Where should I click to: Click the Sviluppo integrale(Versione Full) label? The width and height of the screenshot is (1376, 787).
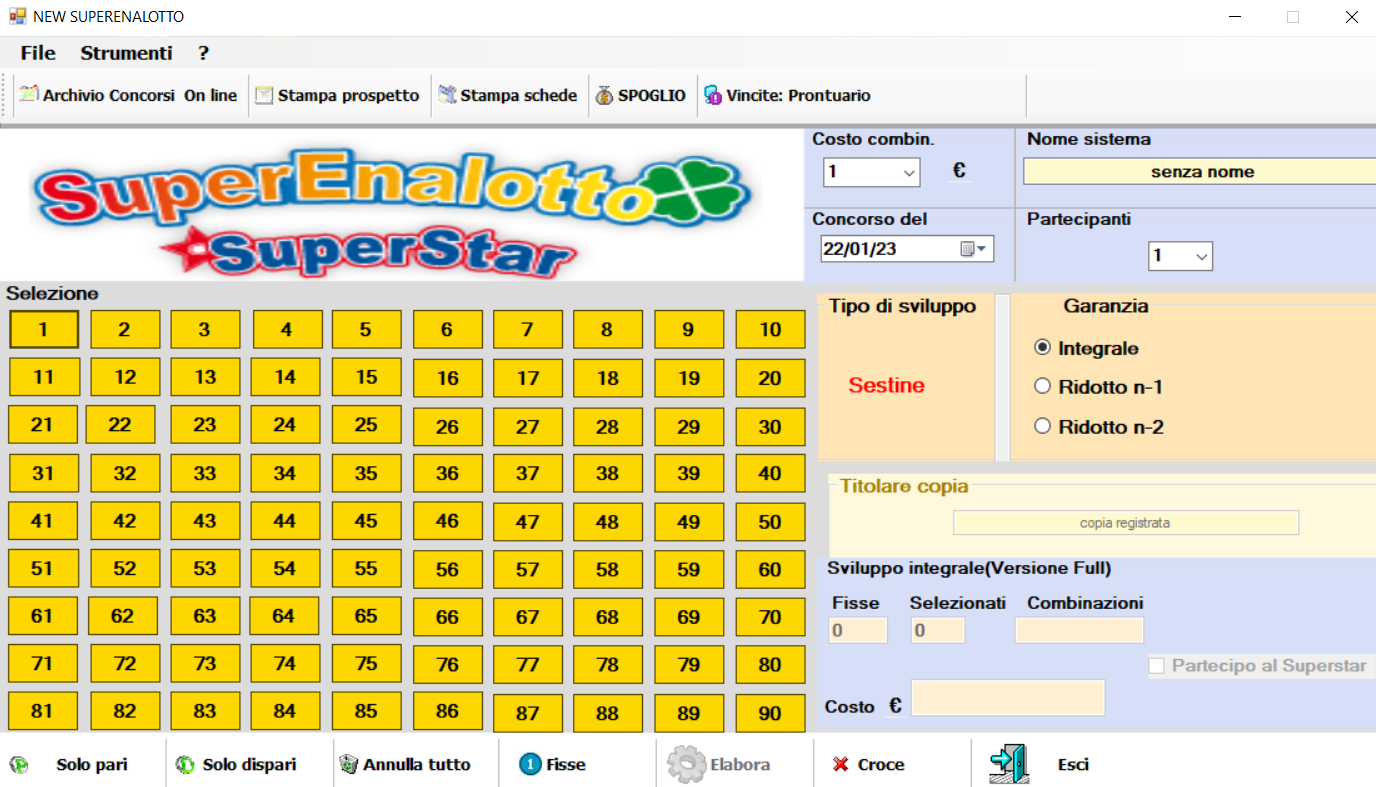coord(970,569)
